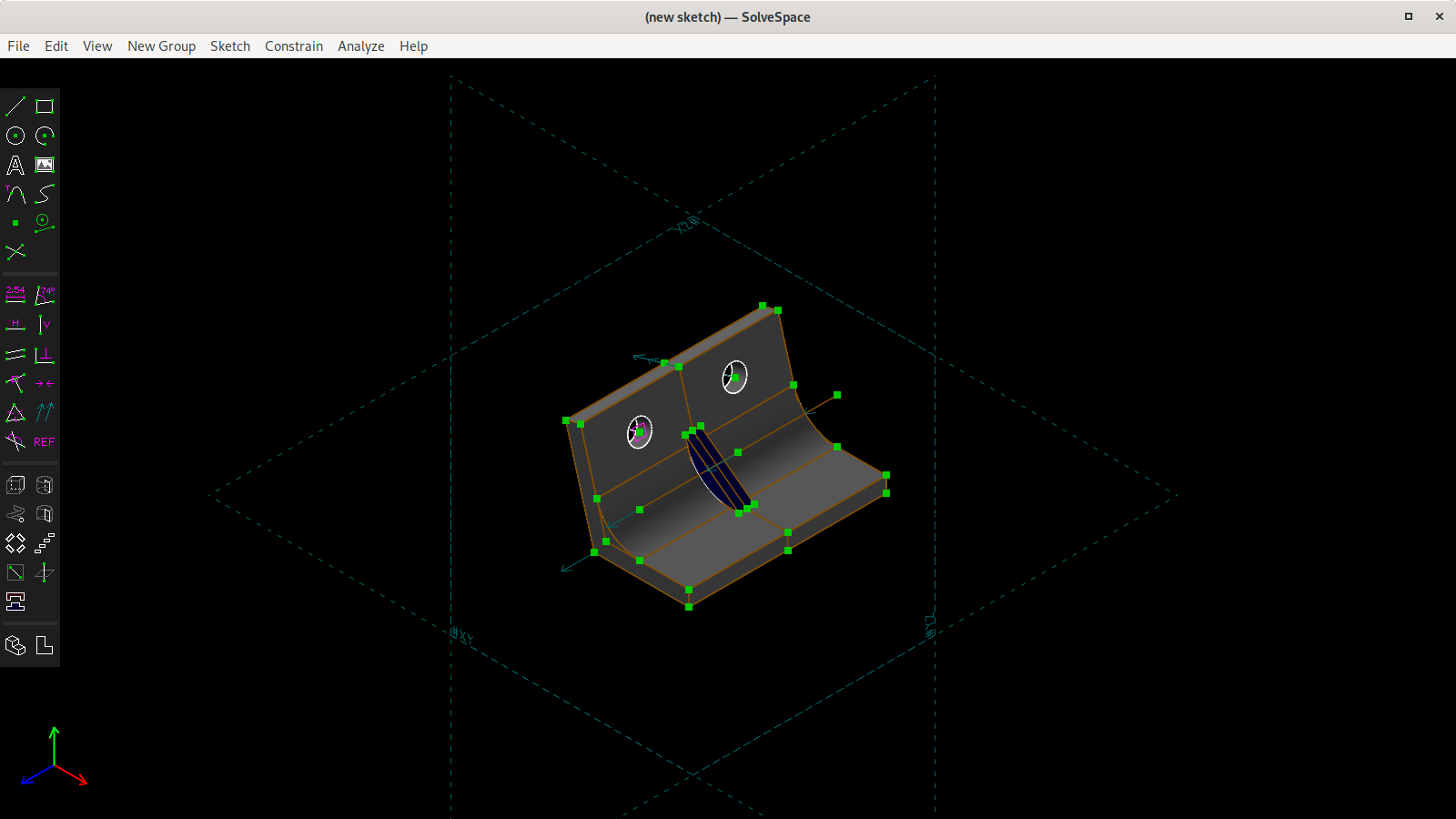
Task: Open the New Group menu
Action: pos(161,46)
